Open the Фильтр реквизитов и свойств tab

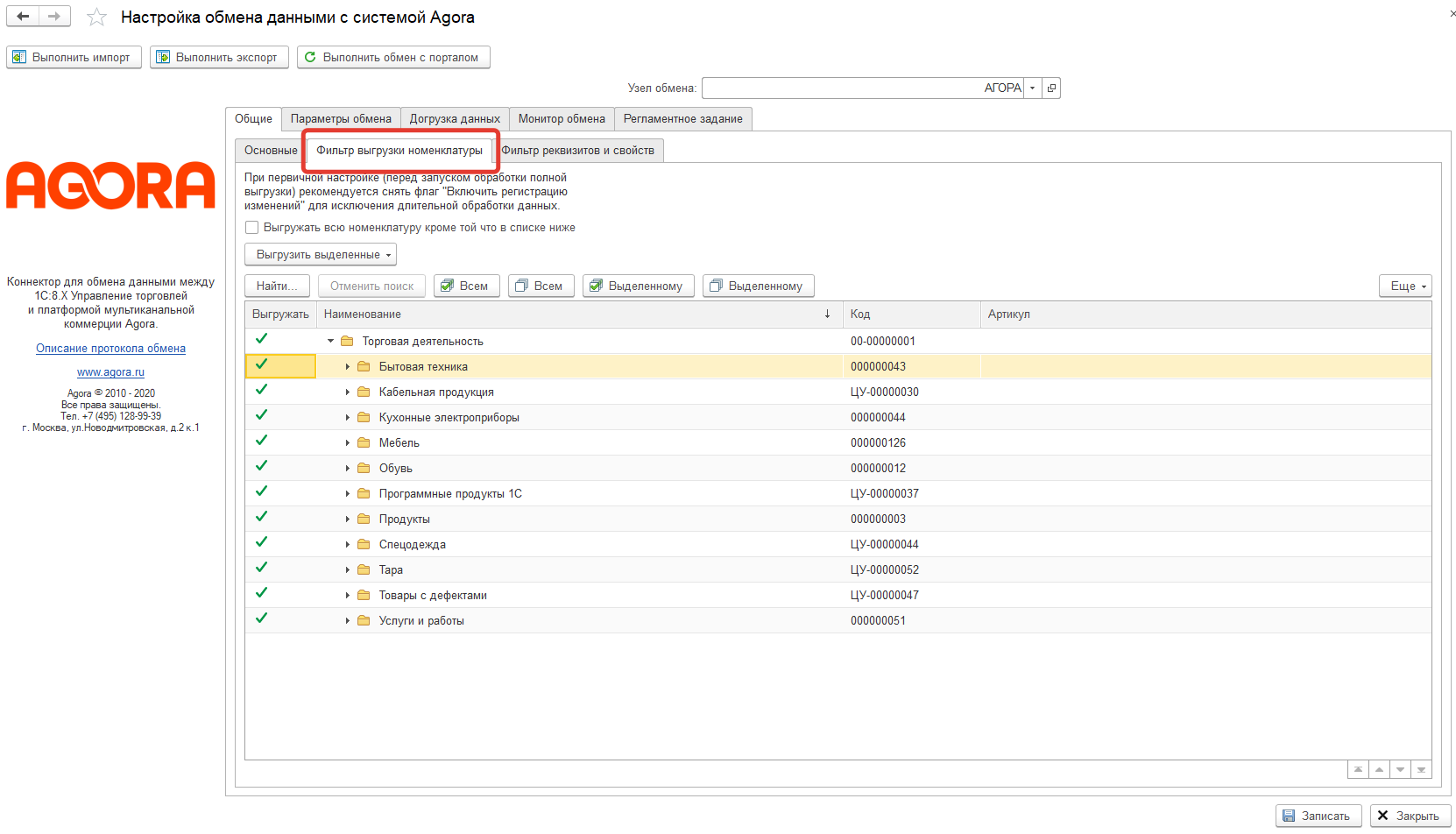click(578, 151)
